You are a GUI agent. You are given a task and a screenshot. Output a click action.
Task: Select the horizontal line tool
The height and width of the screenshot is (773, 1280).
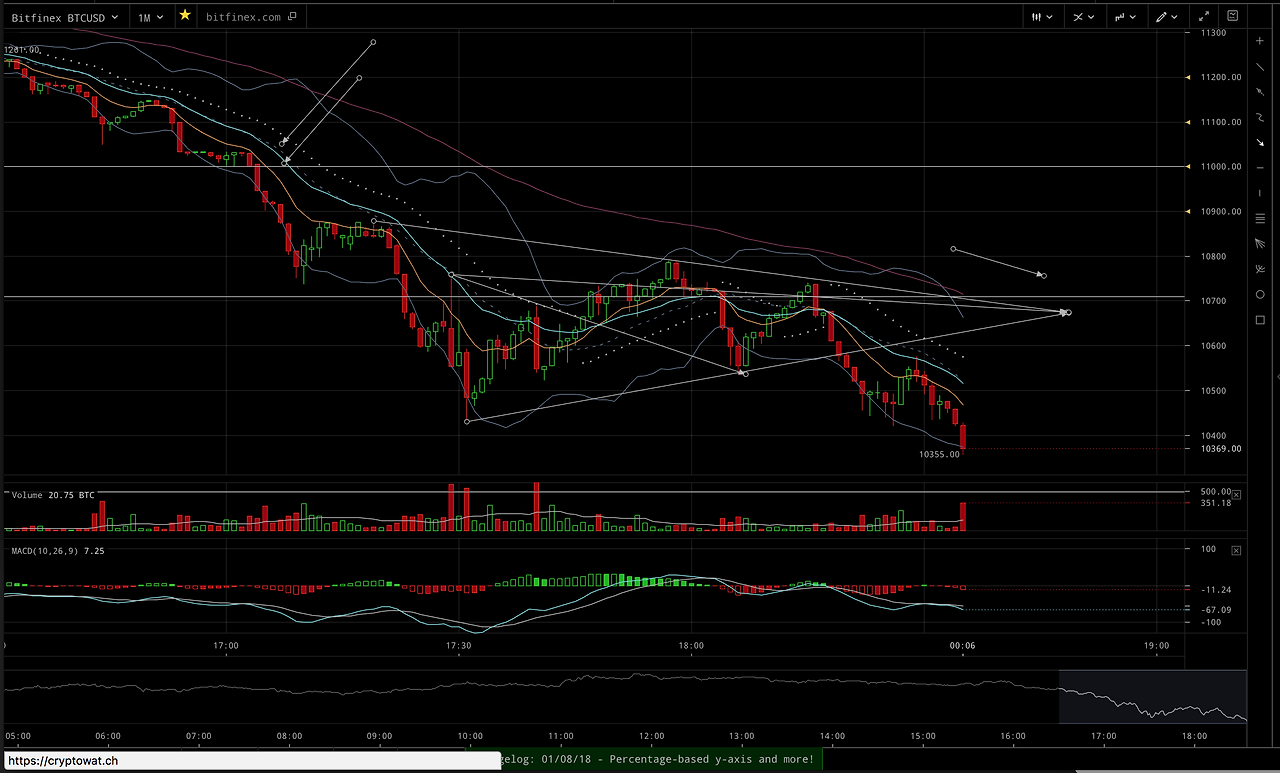(x=1260, y=168)
